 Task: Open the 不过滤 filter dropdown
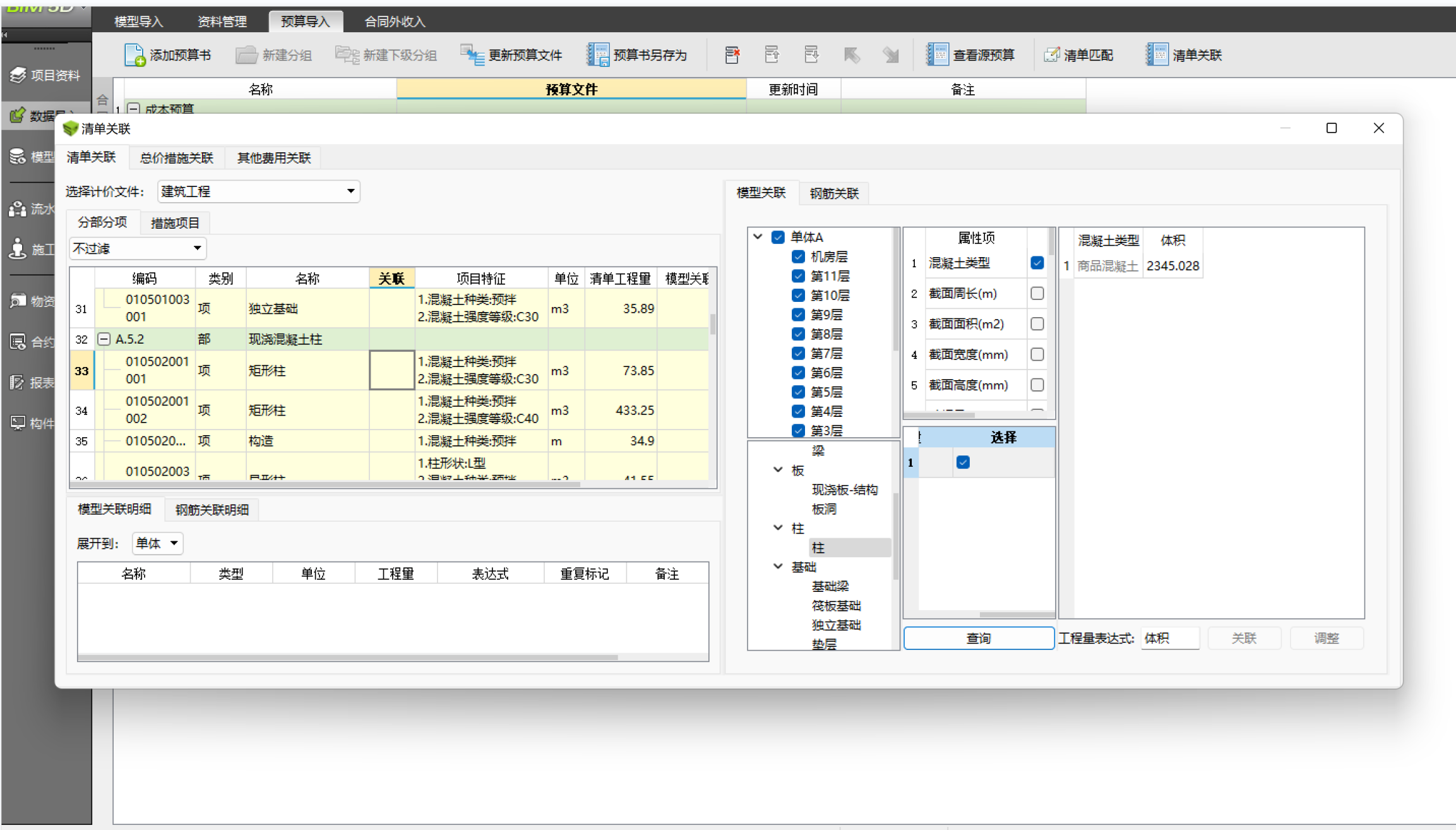tap(138, 248)
